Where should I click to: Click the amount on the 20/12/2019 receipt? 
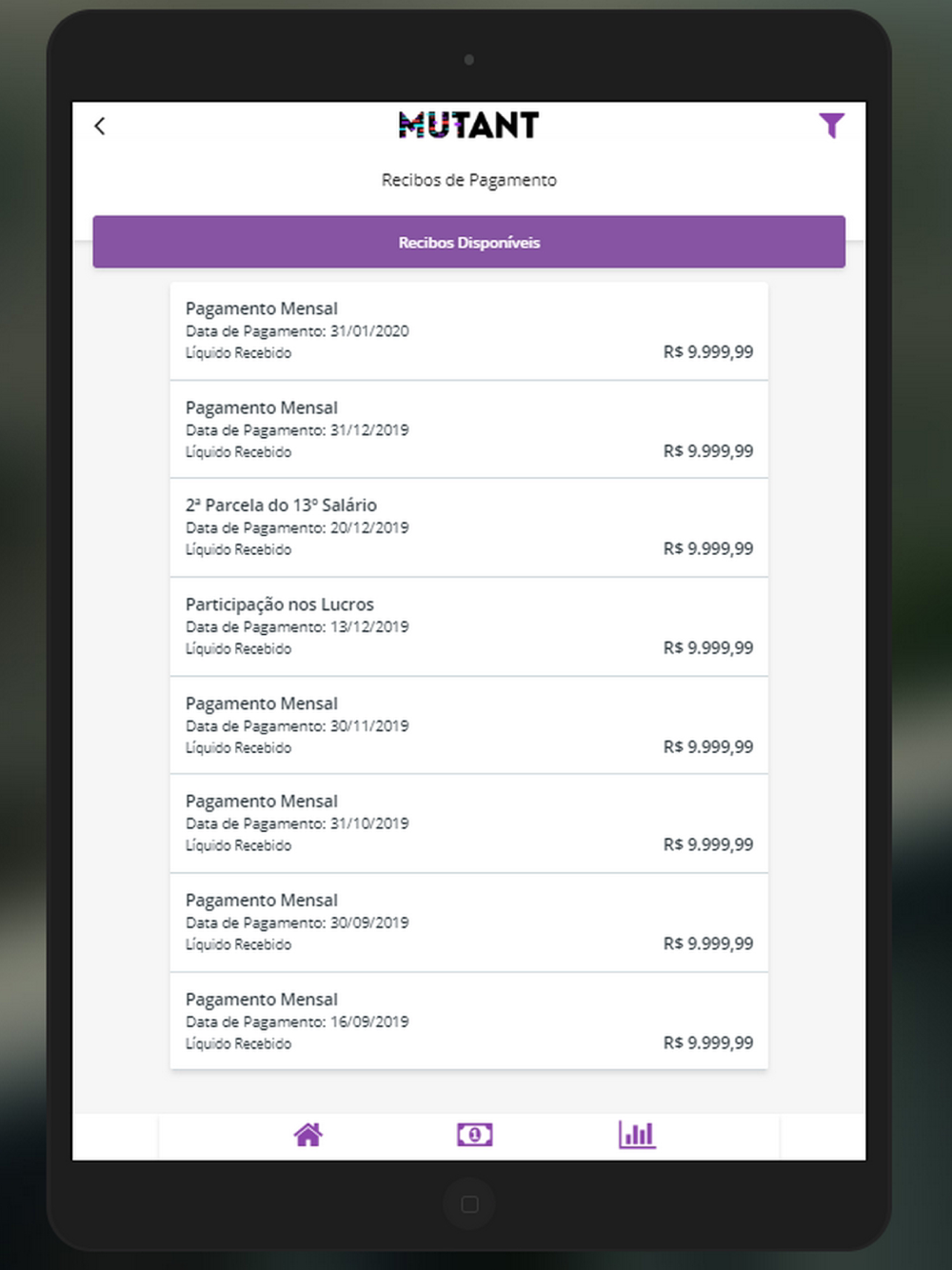point(707,549)
